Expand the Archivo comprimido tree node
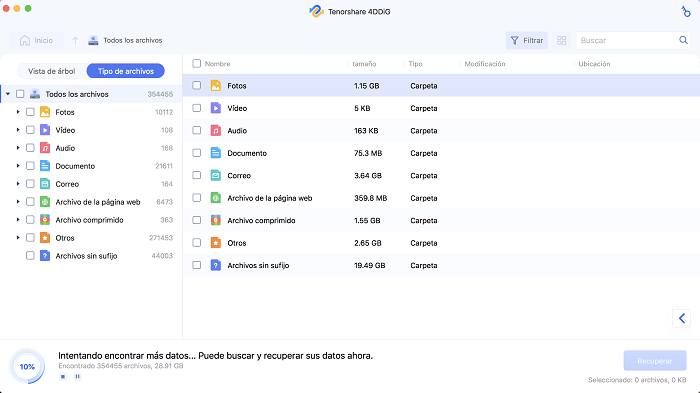This screenshot has width=700, height=393. pos(18,219)
